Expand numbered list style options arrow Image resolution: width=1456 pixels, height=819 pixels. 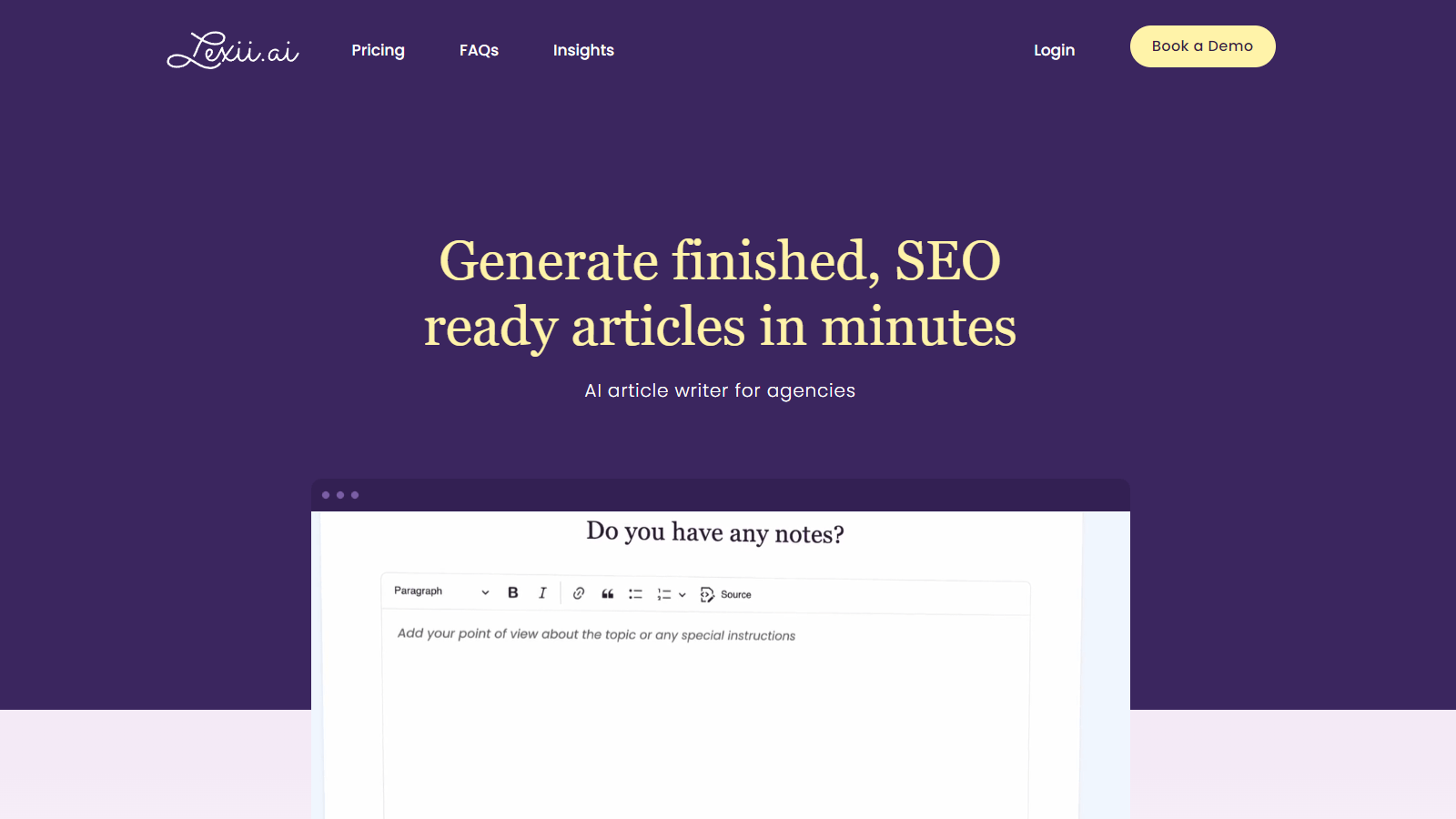[x=682, y=595]
